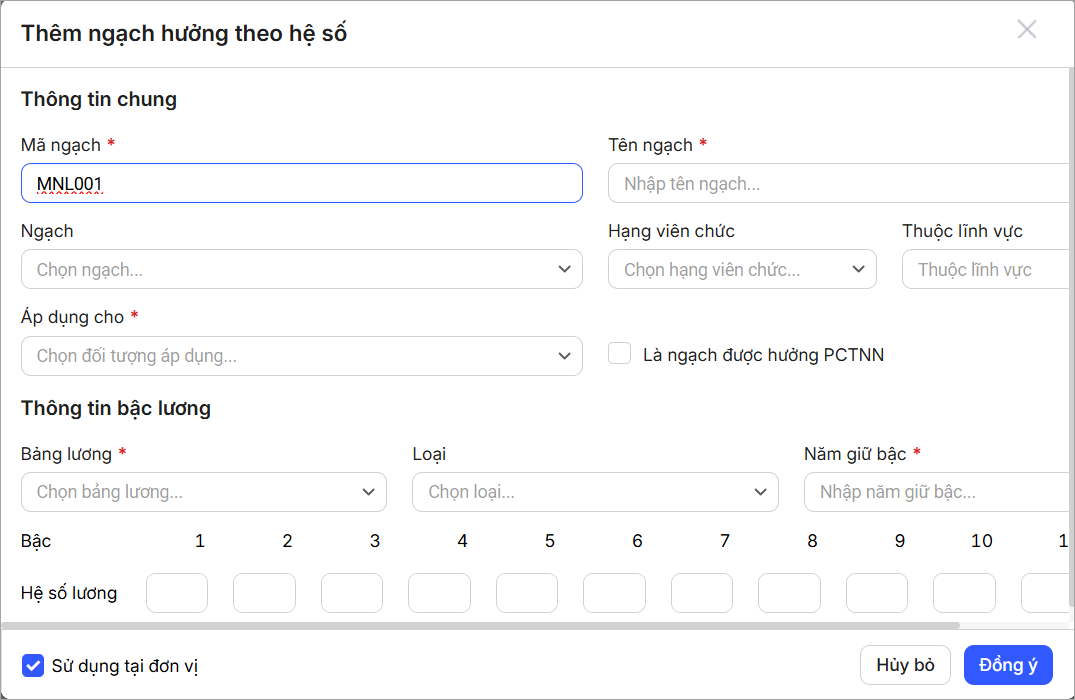1075x700 pixels.
Task: Click the horizontal scrollbar of the form
Action: [480, 626]
